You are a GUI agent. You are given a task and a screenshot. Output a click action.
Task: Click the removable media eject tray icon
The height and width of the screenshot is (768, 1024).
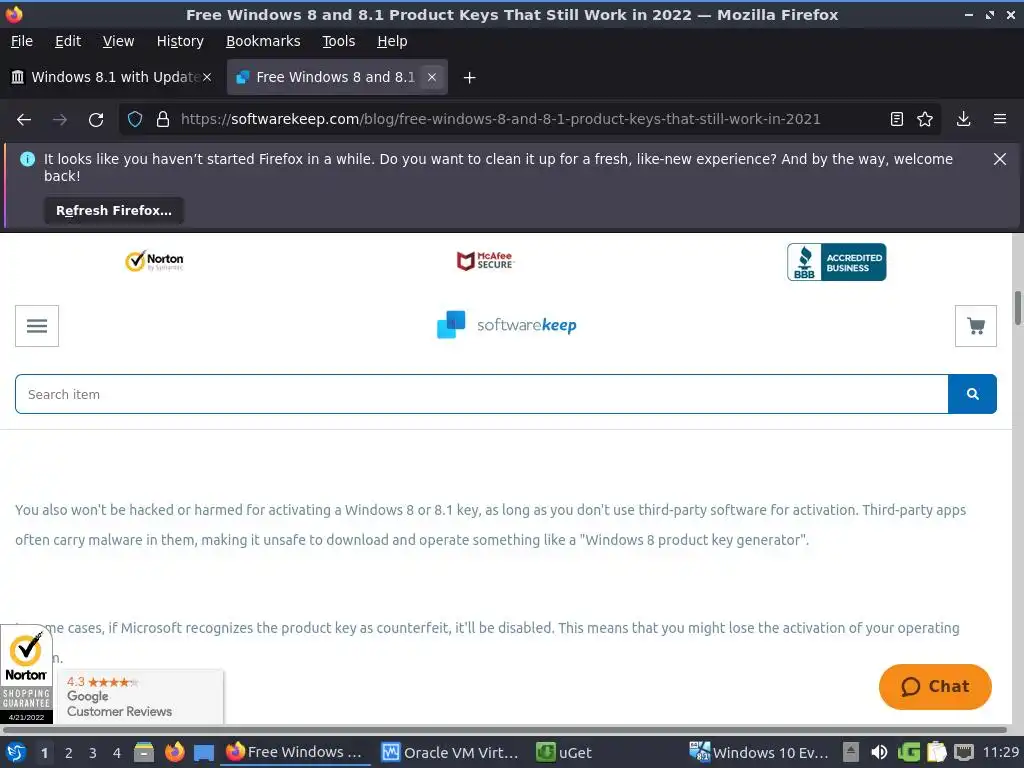(x=850, y=752)
